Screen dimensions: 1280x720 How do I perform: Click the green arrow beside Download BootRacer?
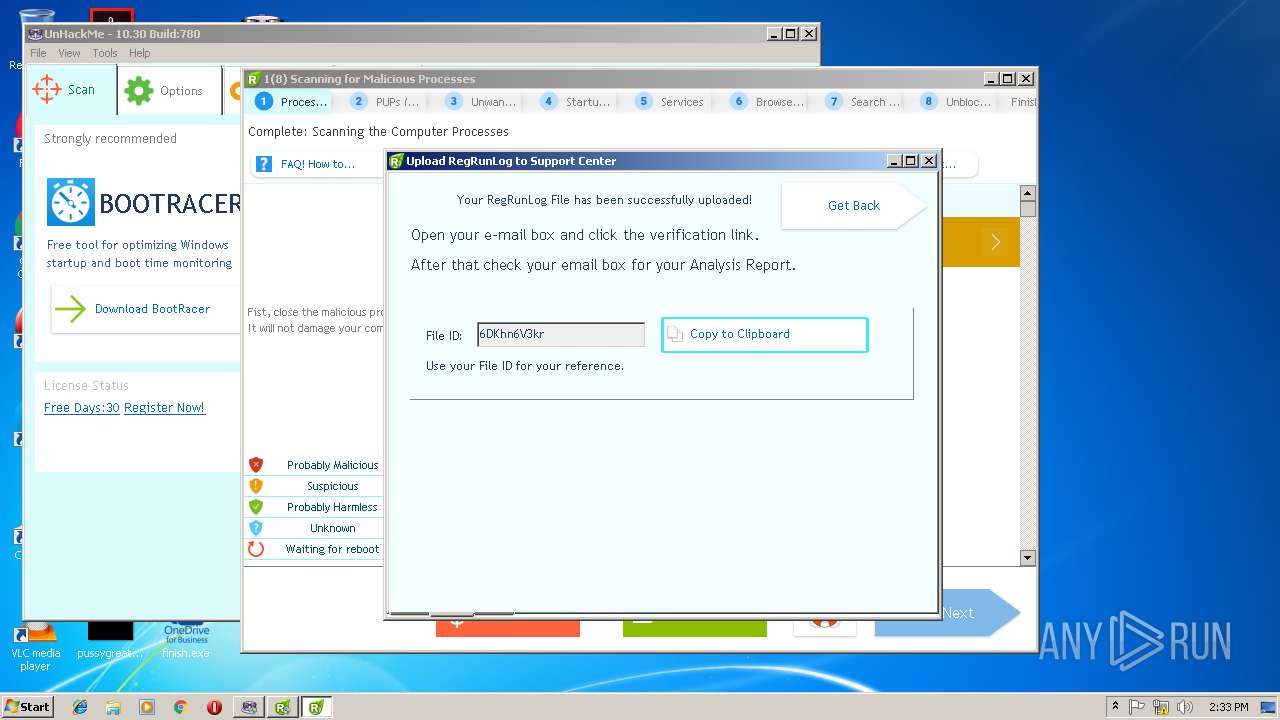click(x=70, y=309)
